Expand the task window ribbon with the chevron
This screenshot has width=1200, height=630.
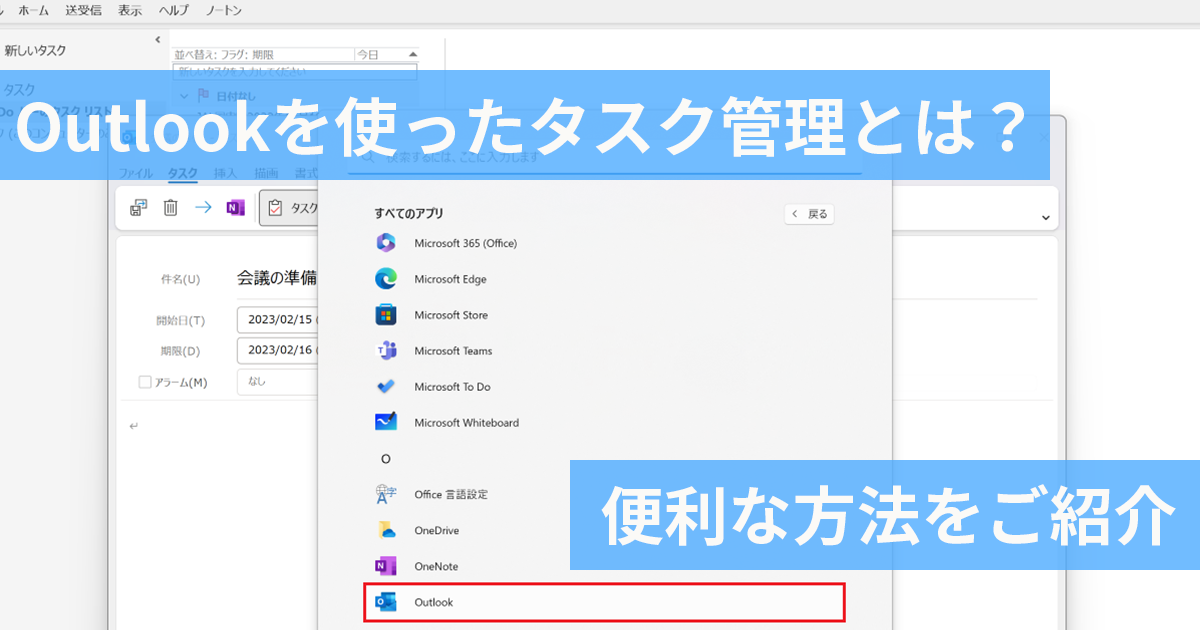(x=1046, y=217)
